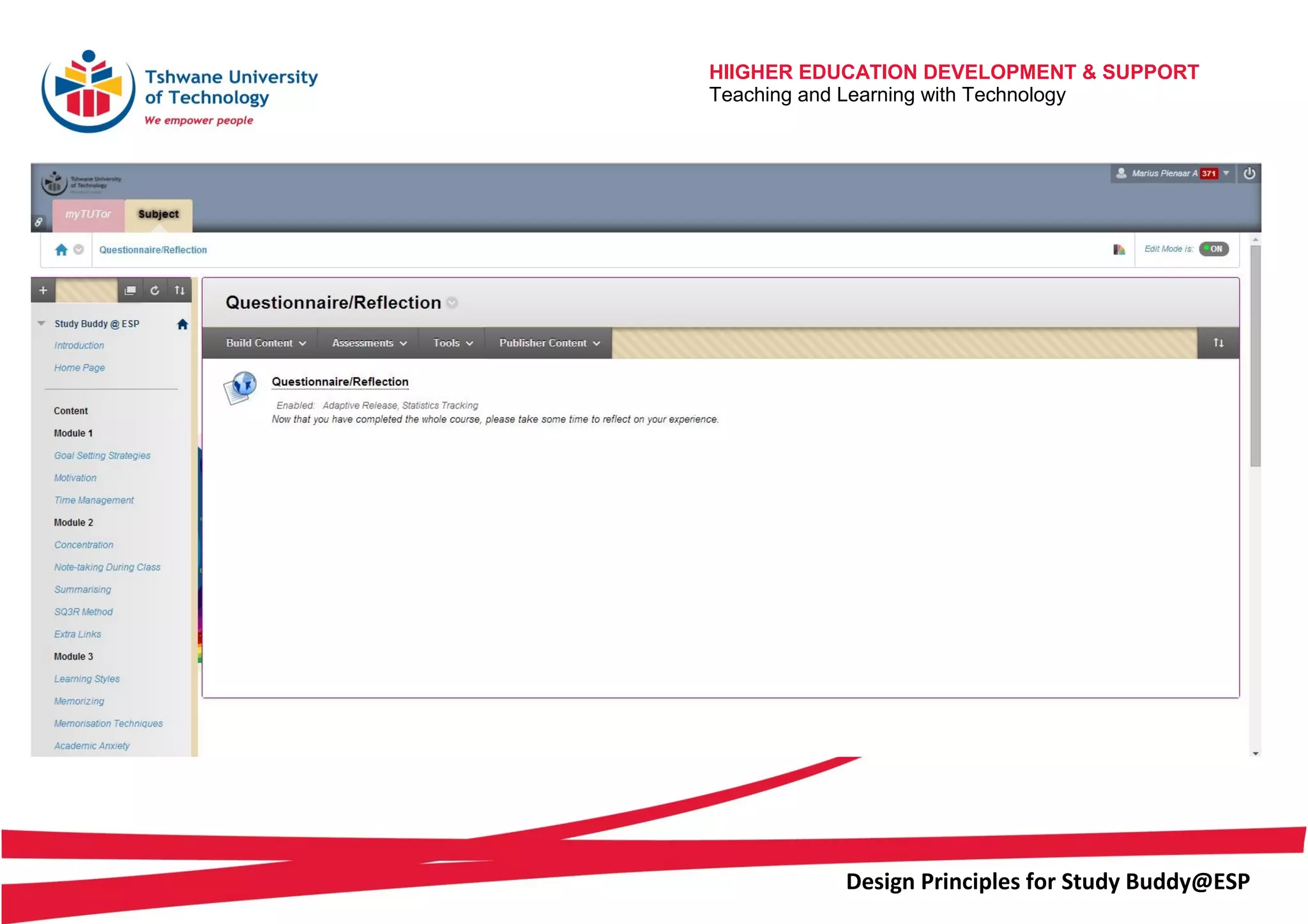This screenshot has height=924, width=1308.
Task: Open the 371 notifications badge
Action: pos(1209,174)
